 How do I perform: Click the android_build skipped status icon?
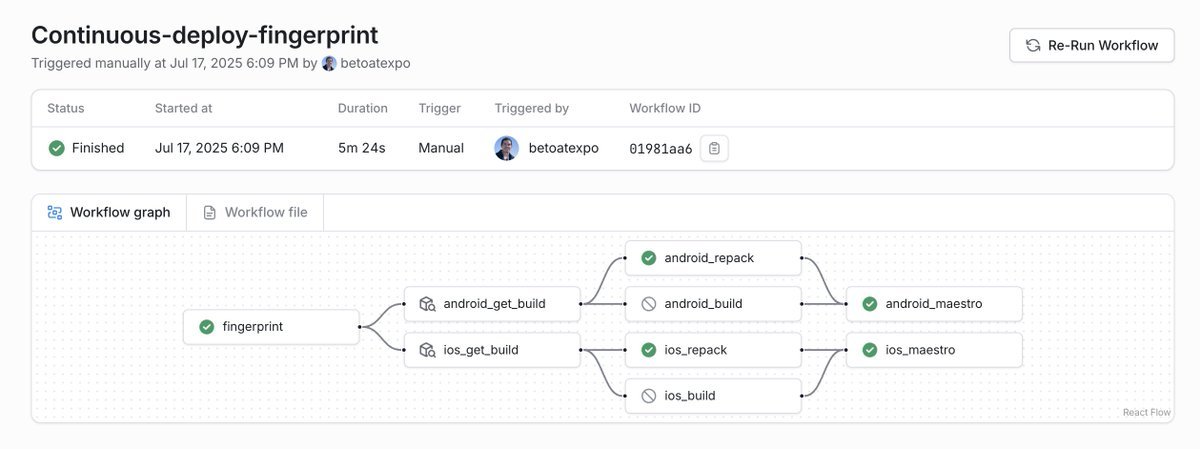click(648, 304)
